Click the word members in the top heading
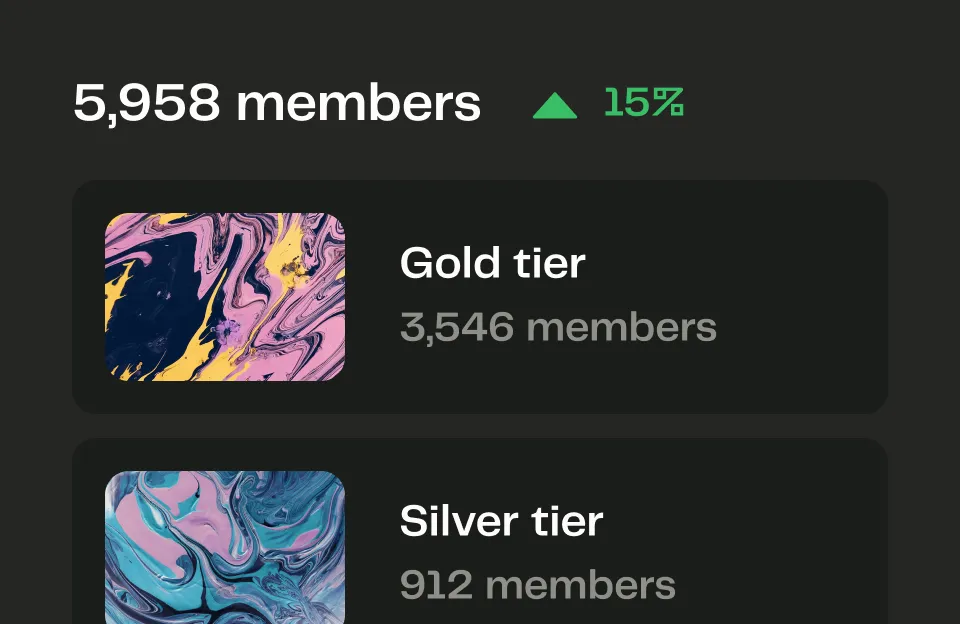The image size is (960, 624). pos(359,103)
